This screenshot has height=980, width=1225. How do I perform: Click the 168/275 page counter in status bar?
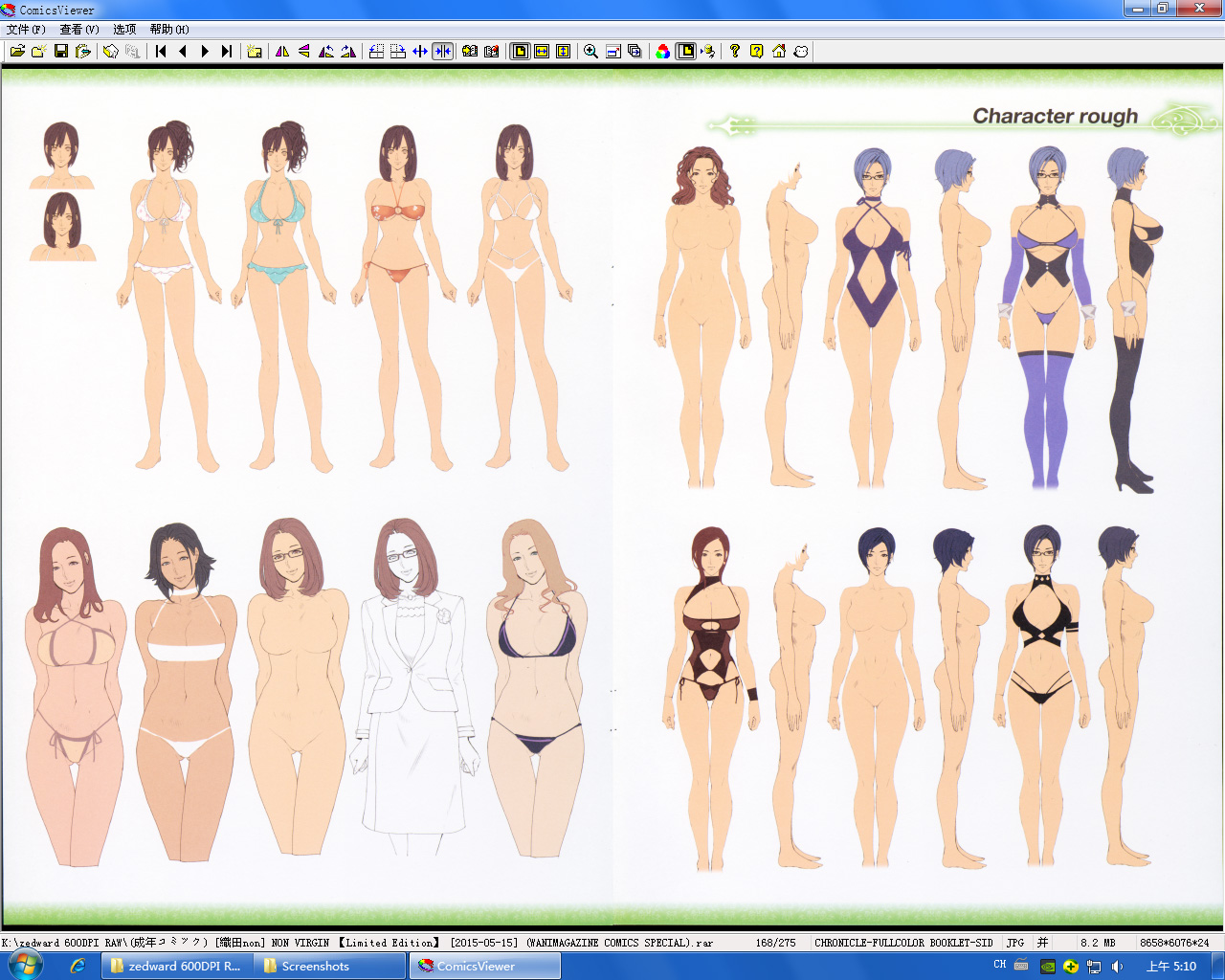click(775, 943)
